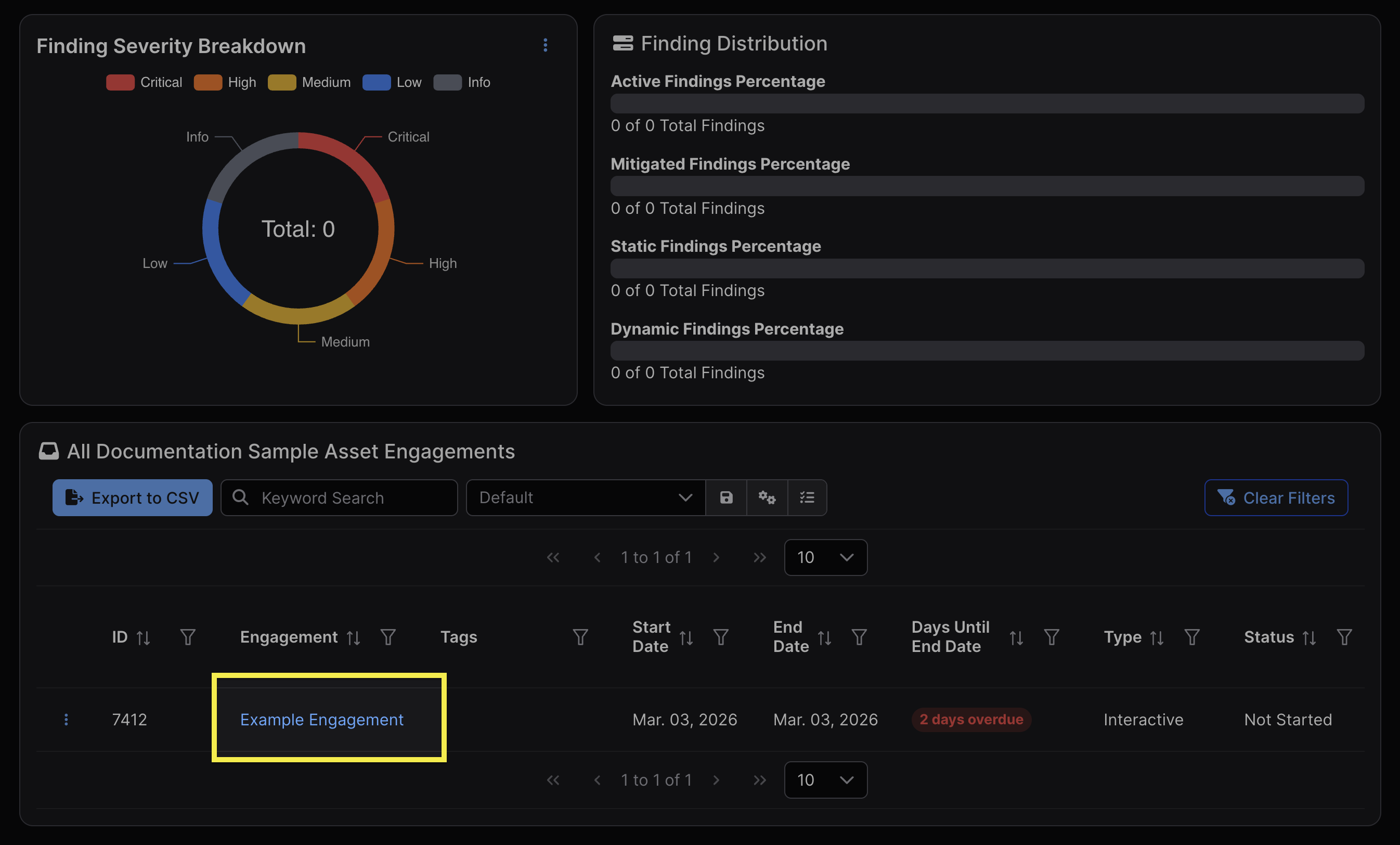Click the save filter icon
This screenshot has height=845, width=1400.
coord(726,497)
